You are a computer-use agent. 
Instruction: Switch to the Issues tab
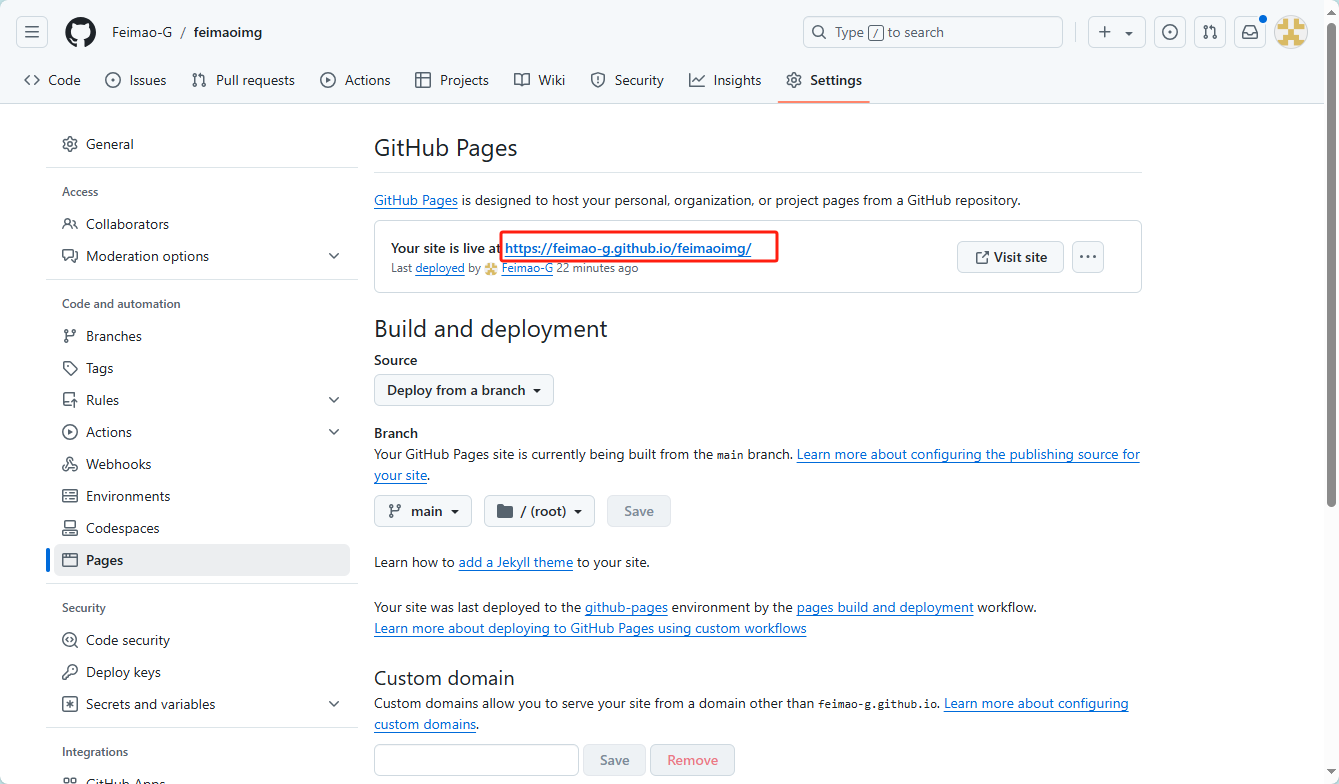[136, 80]
